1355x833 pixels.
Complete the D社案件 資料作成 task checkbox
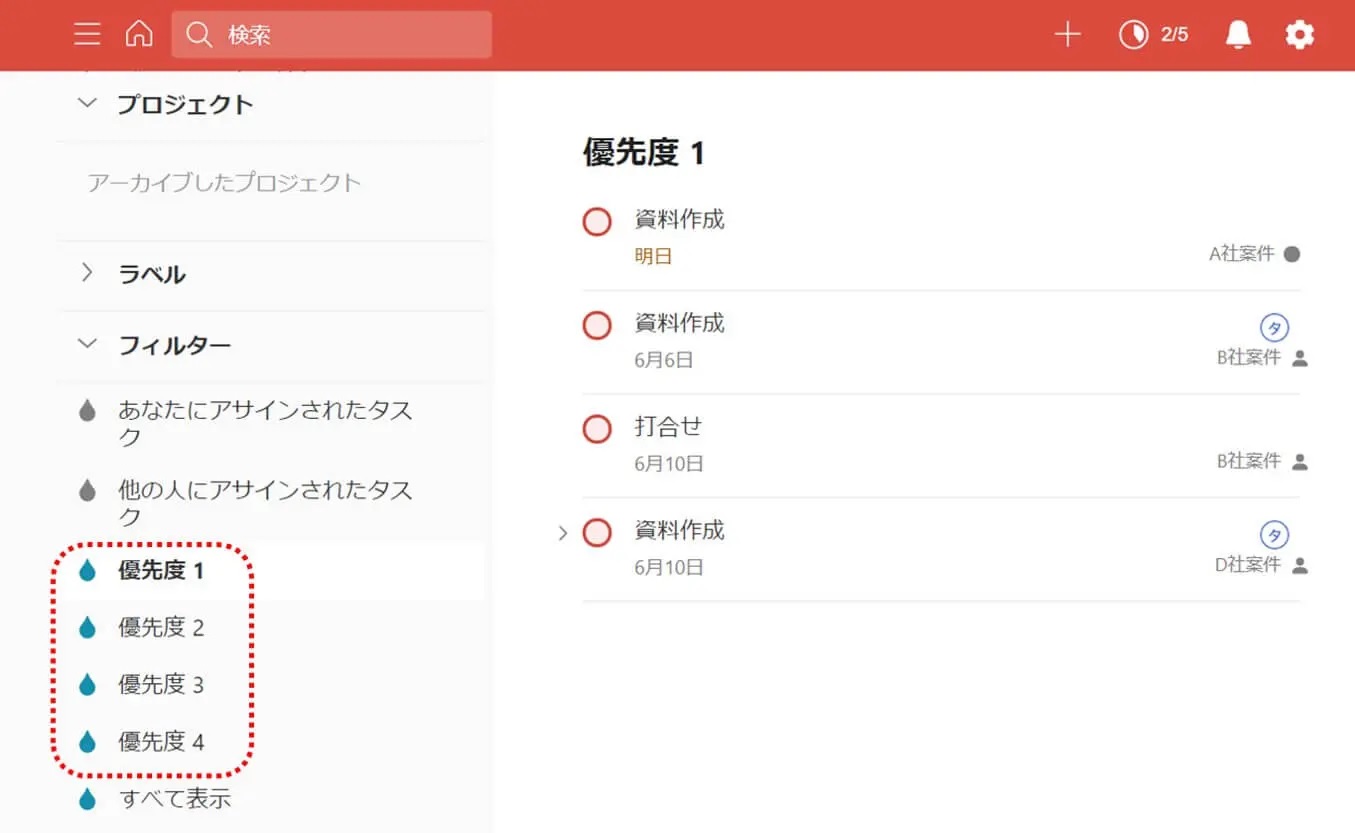pyautogui.click(x=597, y=532)
